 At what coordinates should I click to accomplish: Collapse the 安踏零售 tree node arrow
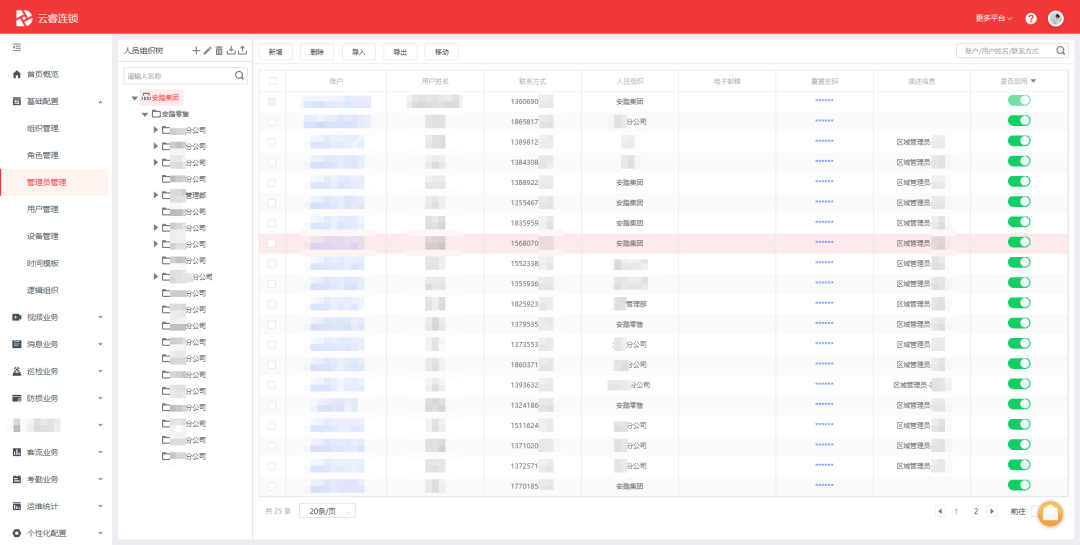click(x=145, y=114)
